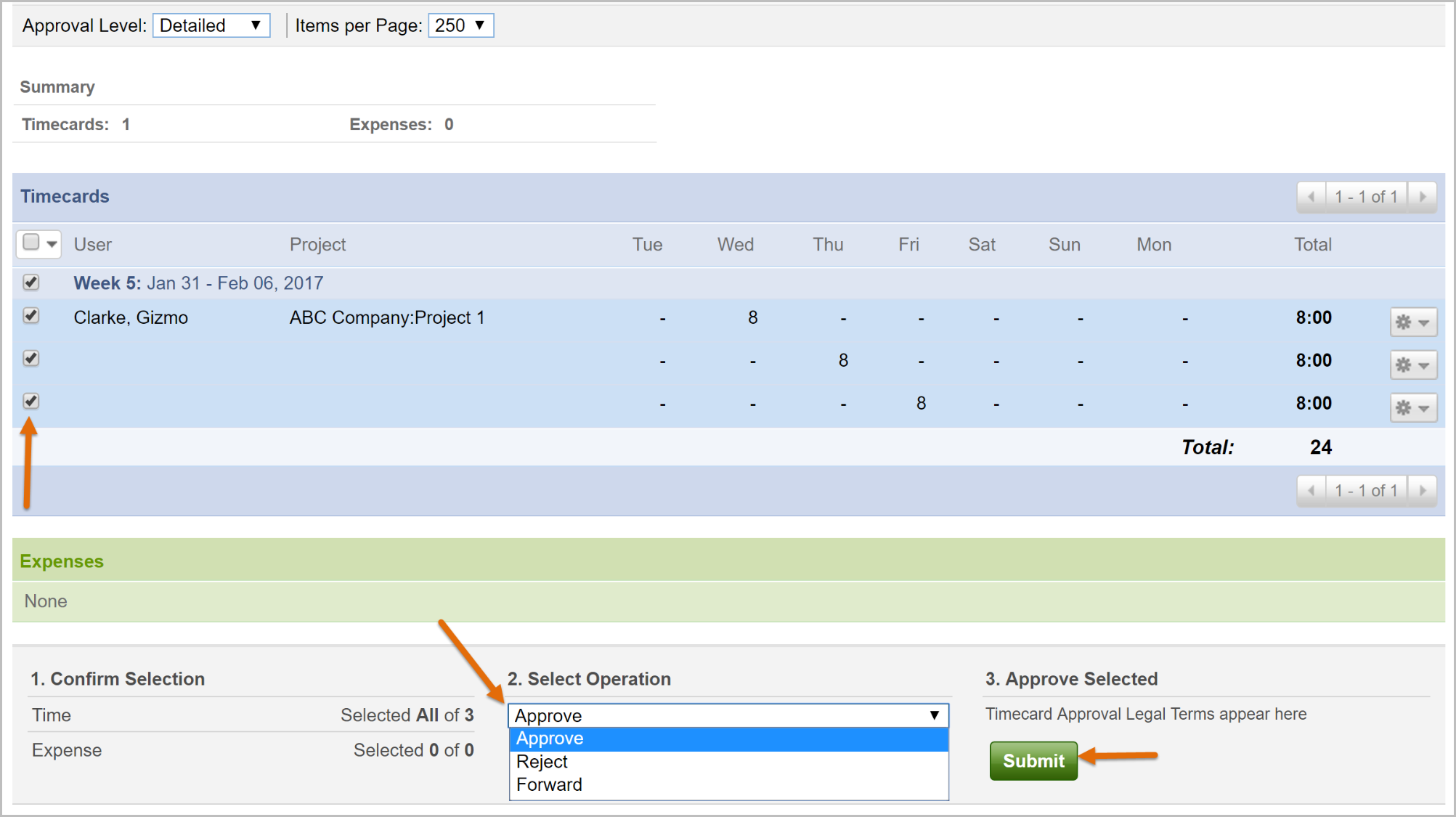Collapse the Select Operation combo box

[728, 715]
